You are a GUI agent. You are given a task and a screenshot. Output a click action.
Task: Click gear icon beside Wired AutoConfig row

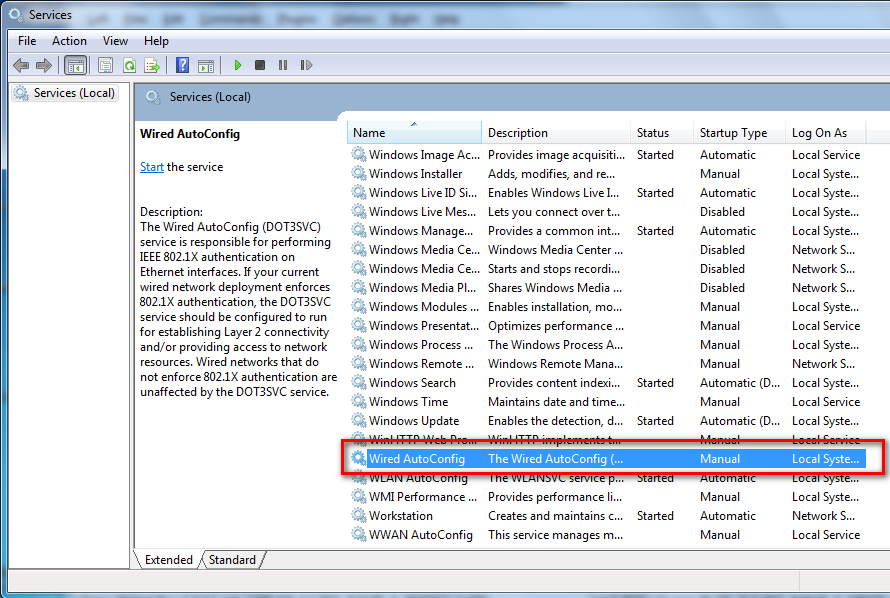coord(359,458)
